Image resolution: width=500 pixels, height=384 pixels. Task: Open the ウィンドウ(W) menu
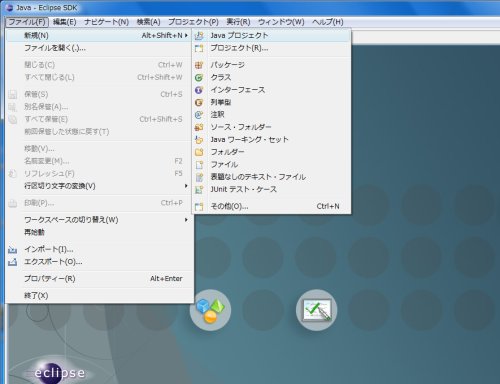click(281, 22)
